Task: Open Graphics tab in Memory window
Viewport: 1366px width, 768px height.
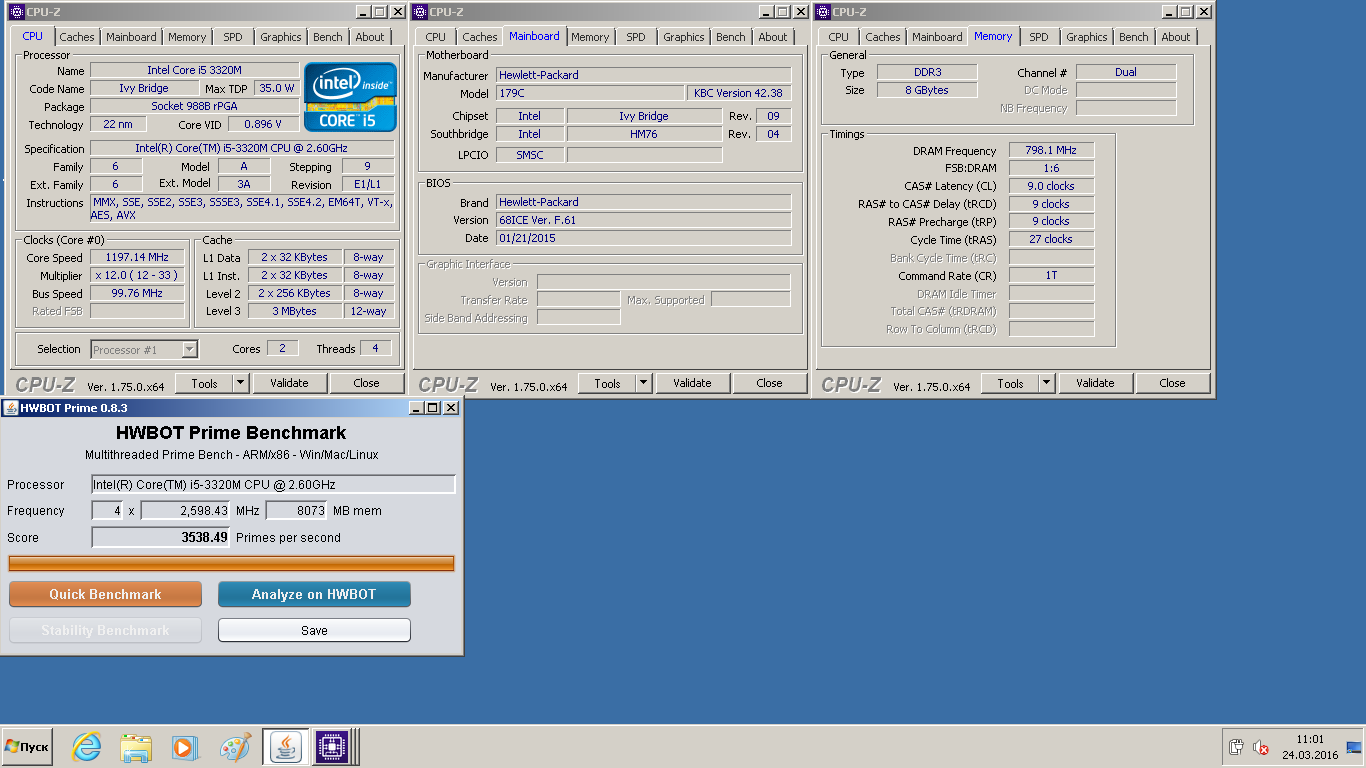Action: [x=1087, y=37]
